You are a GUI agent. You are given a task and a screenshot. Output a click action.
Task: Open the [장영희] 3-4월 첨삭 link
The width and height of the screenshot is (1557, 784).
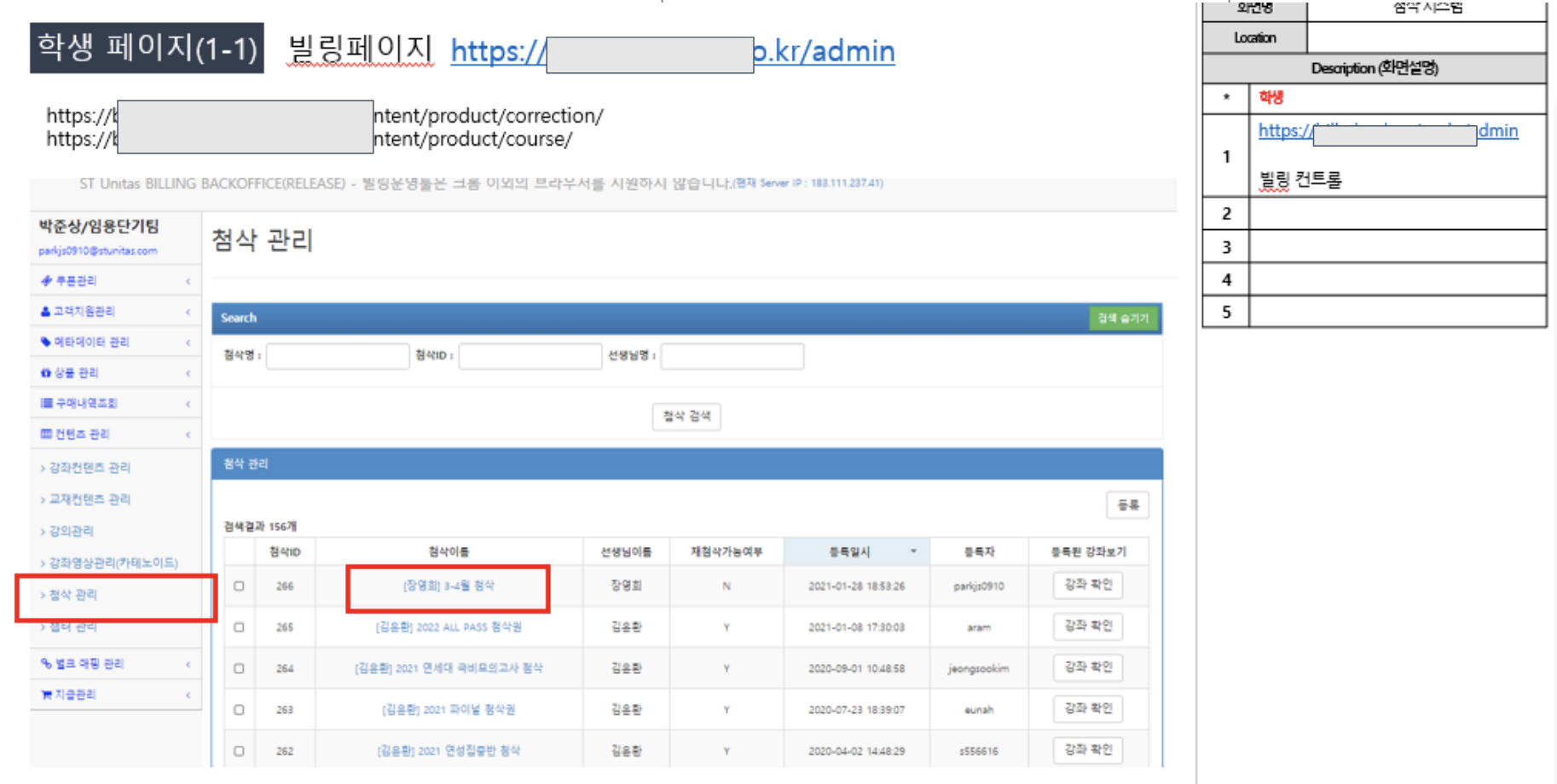click(449, 585)
